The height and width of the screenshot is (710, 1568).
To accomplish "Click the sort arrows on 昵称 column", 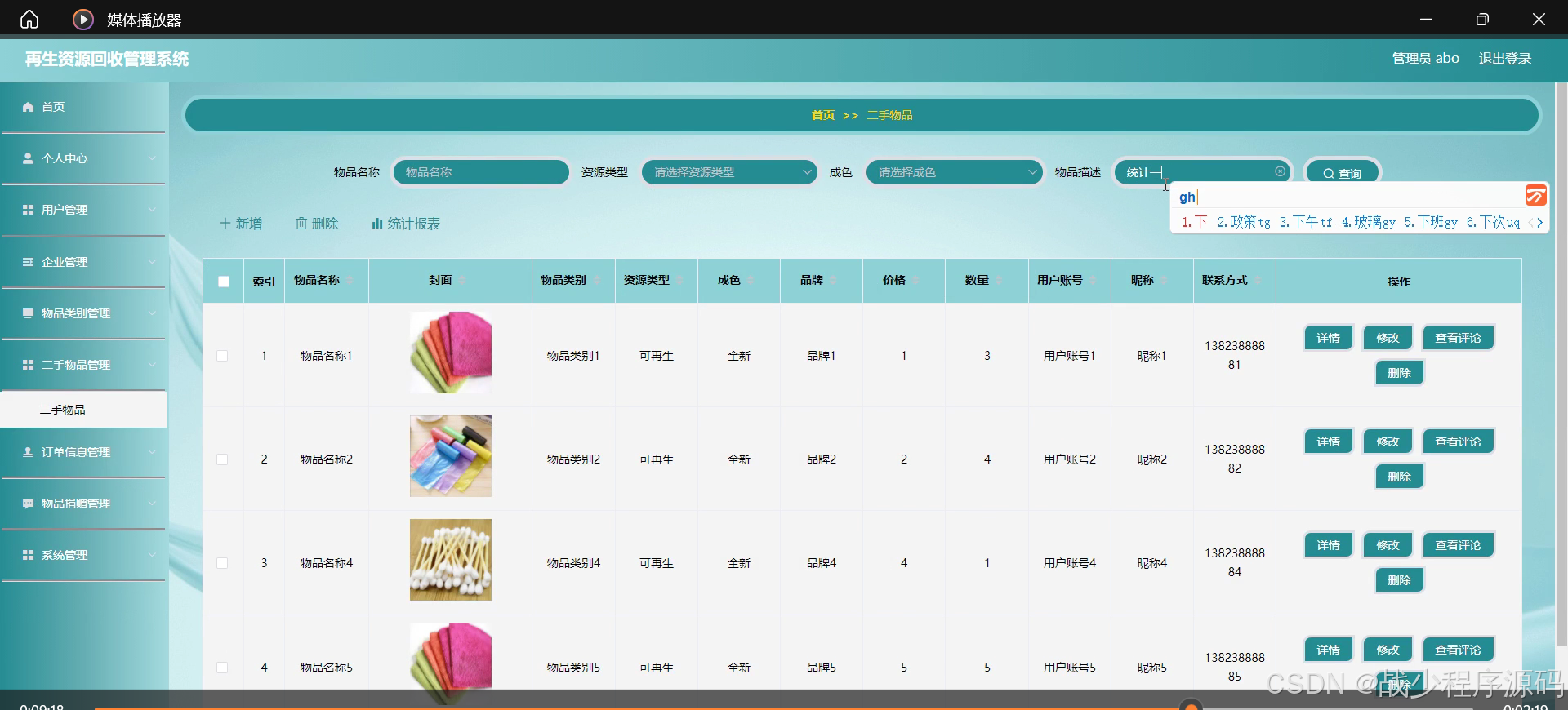I will pyautogui.click(x=1164, y=281).
